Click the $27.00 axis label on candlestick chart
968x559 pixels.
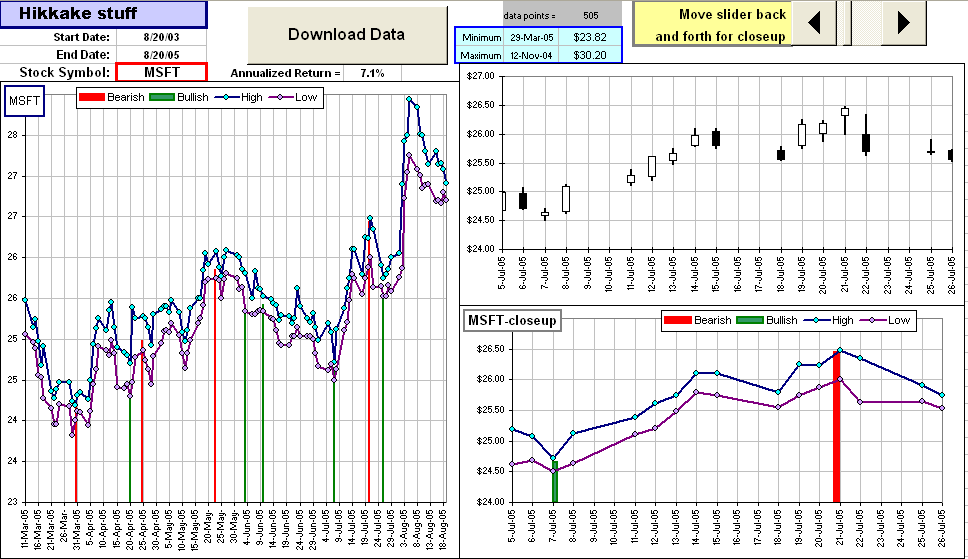click(481, 76)
